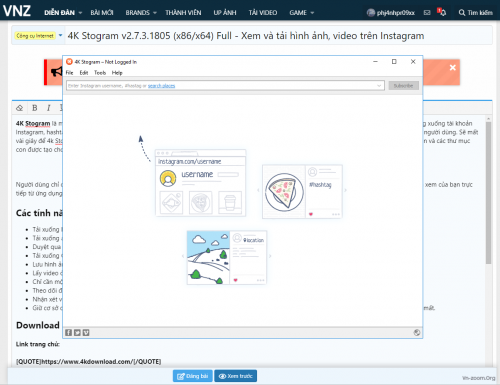Expand the BRANDS dropdown arrow
Screen dimensions: 500x385
coord(155,13)
